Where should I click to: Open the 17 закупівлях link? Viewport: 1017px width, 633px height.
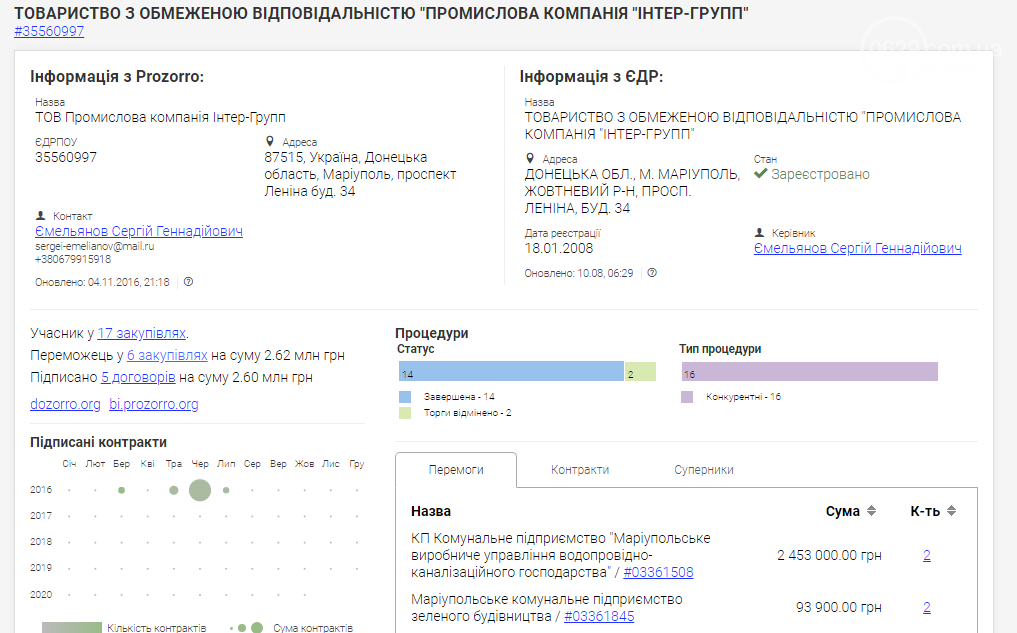(141, 333)
